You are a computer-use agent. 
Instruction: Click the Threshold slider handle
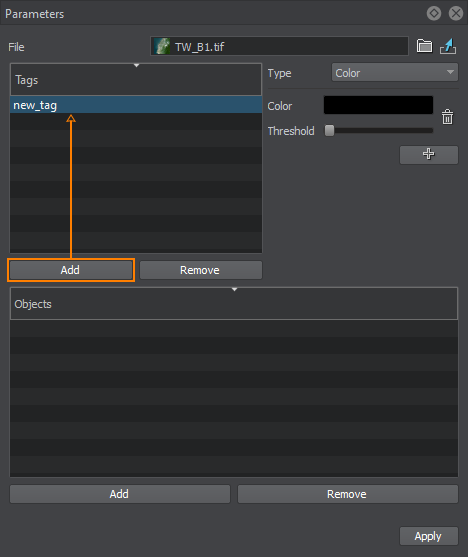pyautogui.click(x=329, y=130)
